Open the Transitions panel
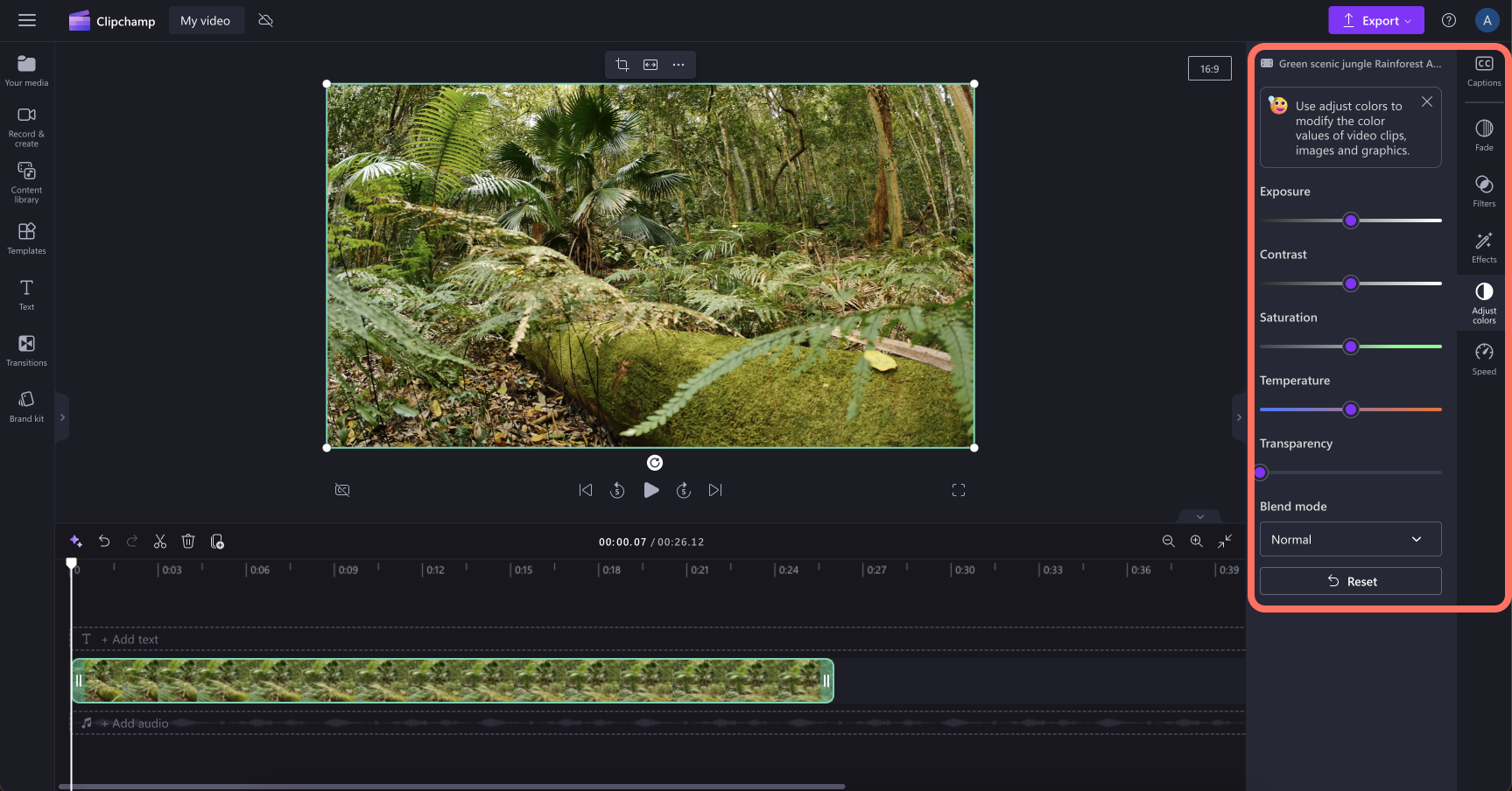This screenshot has width=1512, height=791. (26, 348)
